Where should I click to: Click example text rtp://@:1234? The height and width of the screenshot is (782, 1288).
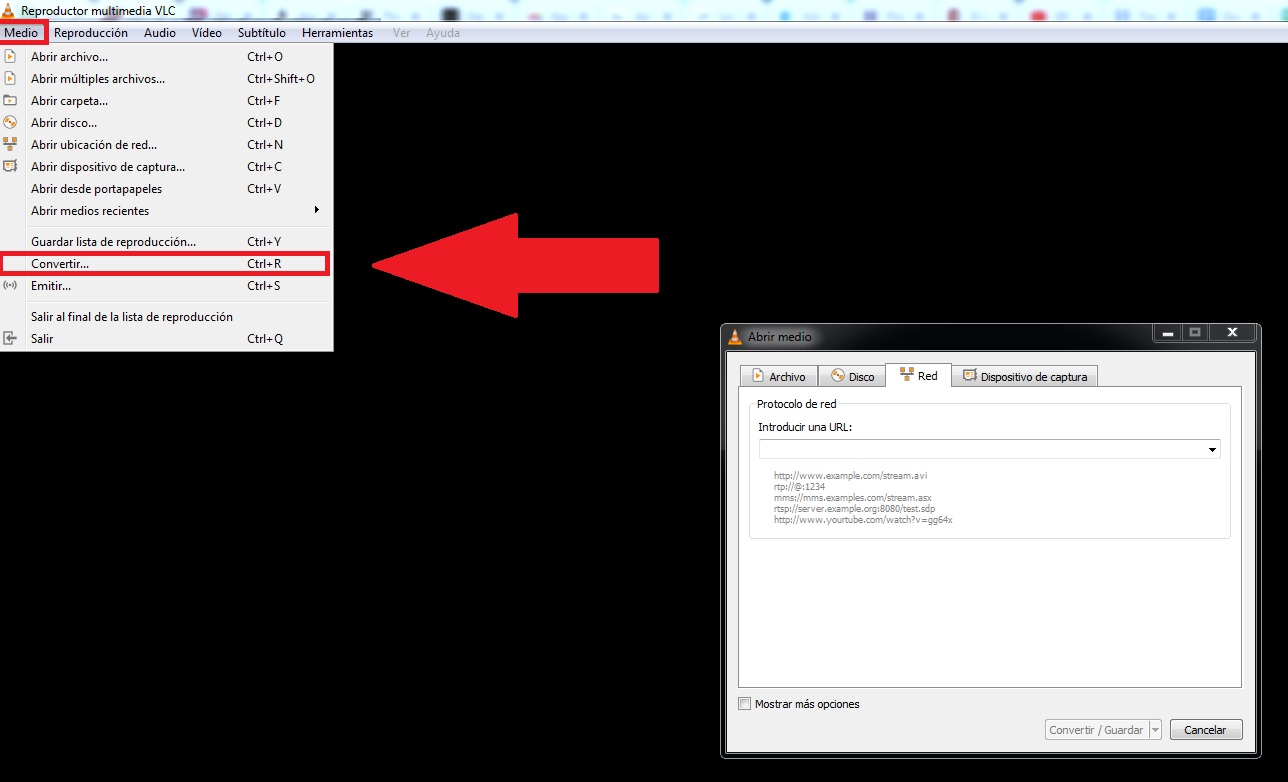[x=800, y=487]
